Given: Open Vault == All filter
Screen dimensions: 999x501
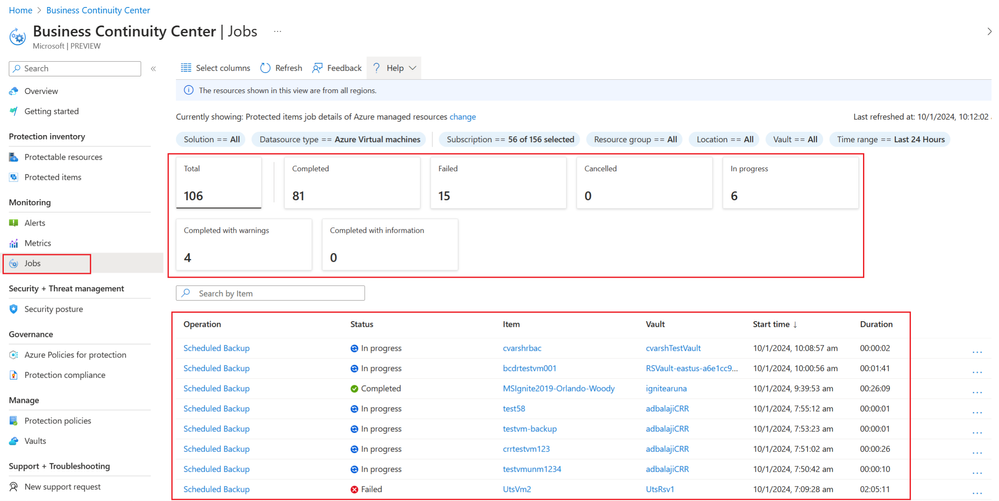Looking at the screenshot, I should [x=795, y=140].
